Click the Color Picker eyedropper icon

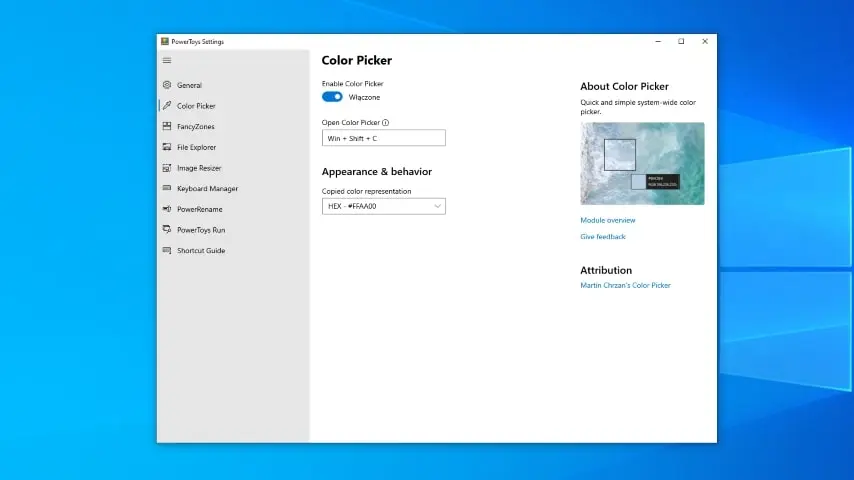[167, 106]
